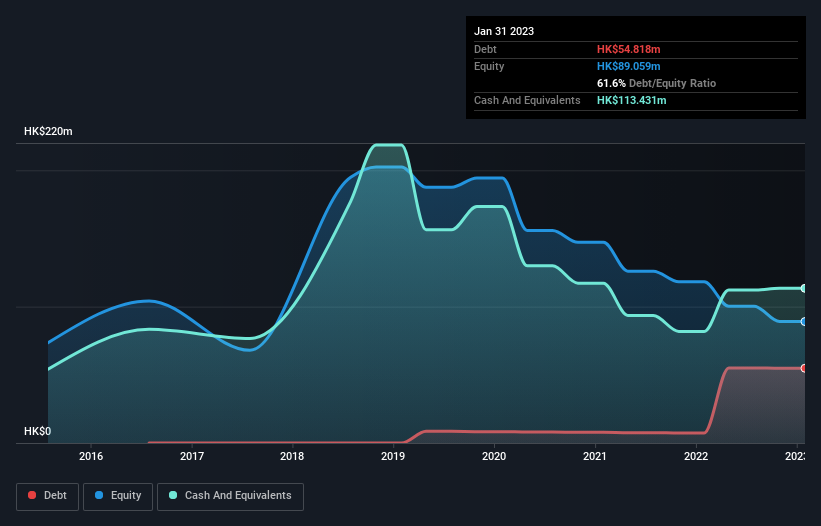Click the 2020 x-axis label
Image resolution: width=821 pixels, height=526 pixels.
tap(494, 456)
